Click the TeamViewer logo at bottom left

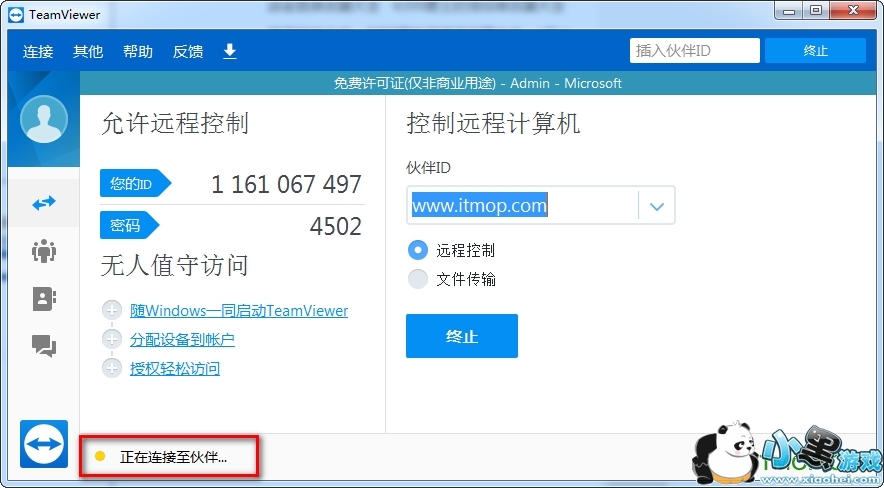pos(44,444)
